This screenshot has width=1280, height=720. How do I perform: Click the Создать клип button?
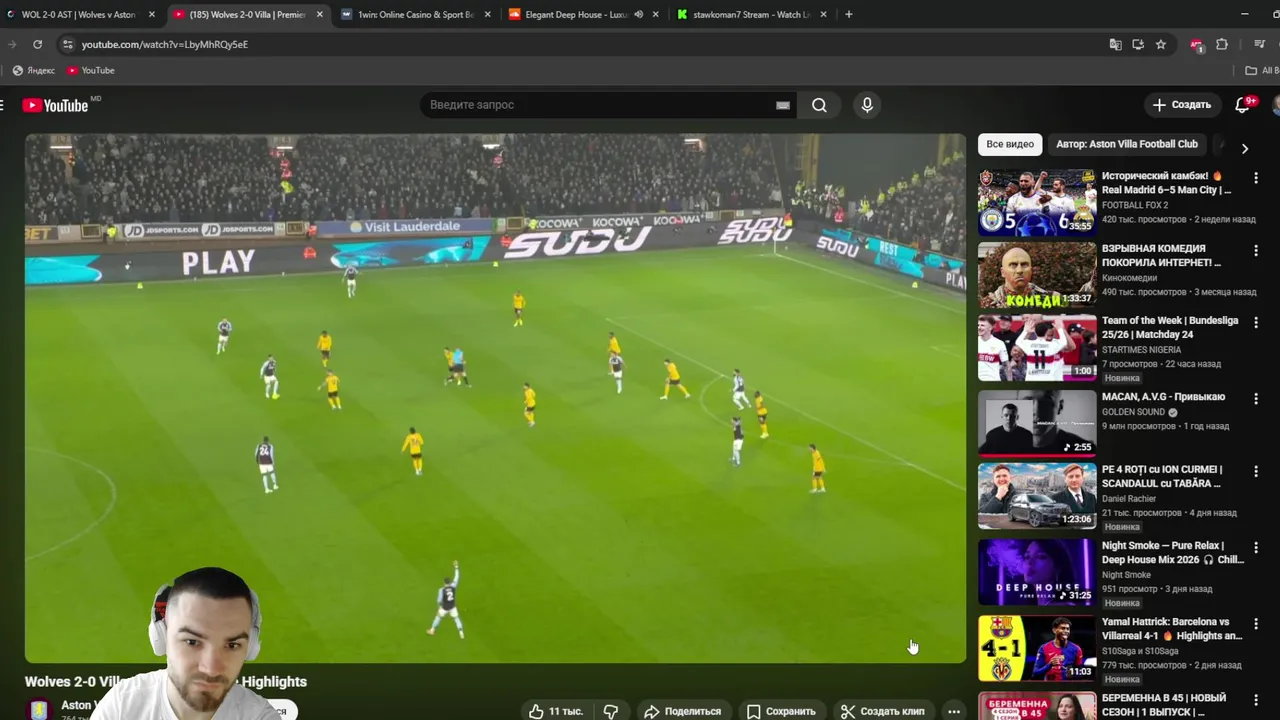pos(883,711)
